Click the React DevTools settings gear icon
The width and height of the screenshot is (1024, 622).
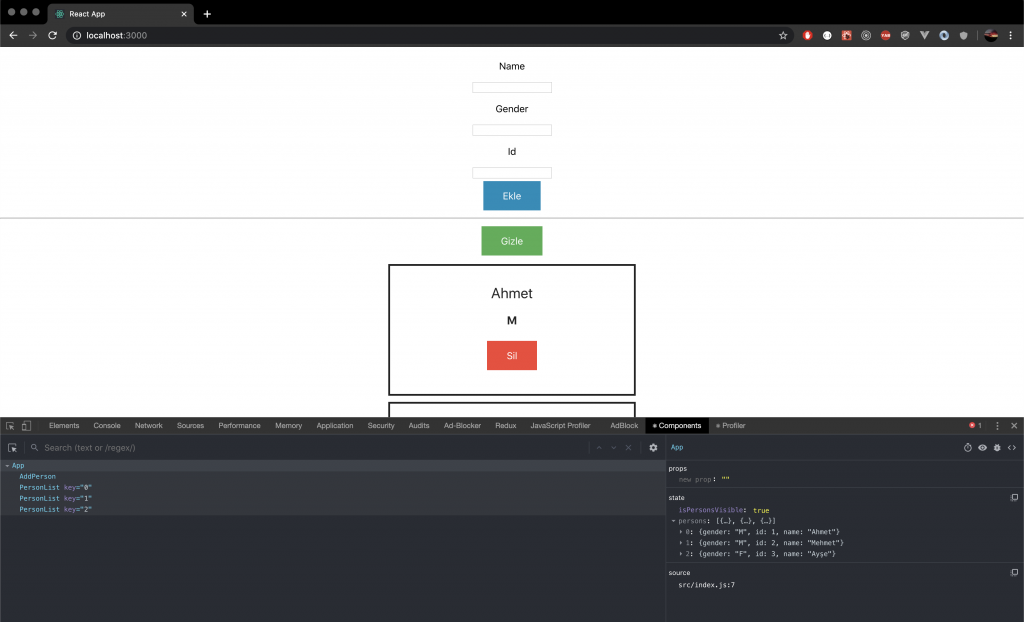[653, 448]
